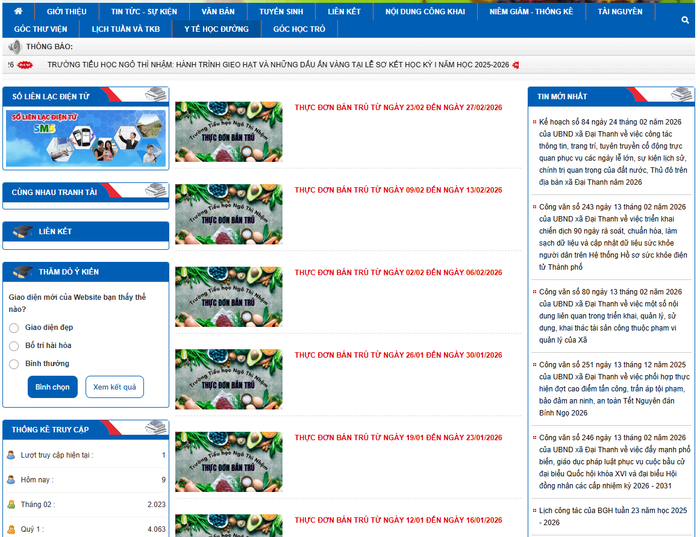Open news Công văn số 251 ngày 13 tháng 12
Screen dimensions: 700x537
(x=614, y=389)
